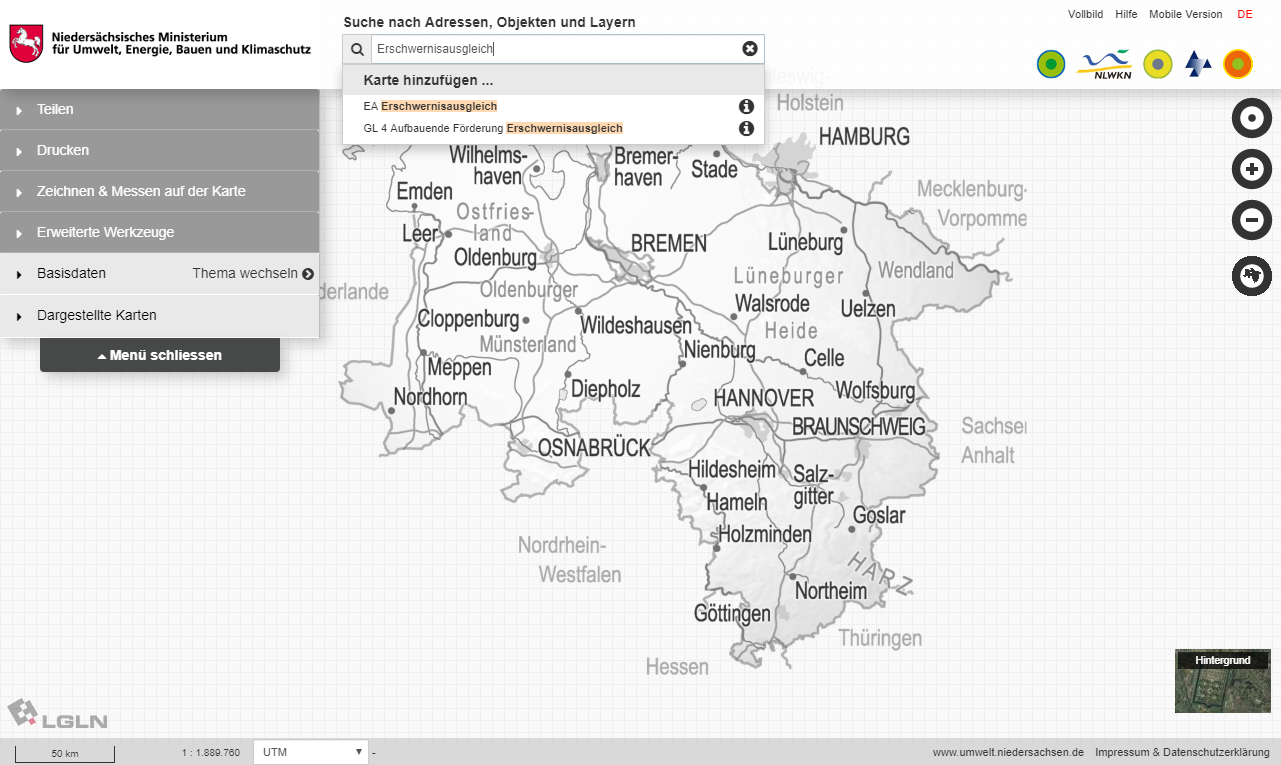Expand the Drucken section
Viewport: 1281px width, 765px height.
pos(160,151)
